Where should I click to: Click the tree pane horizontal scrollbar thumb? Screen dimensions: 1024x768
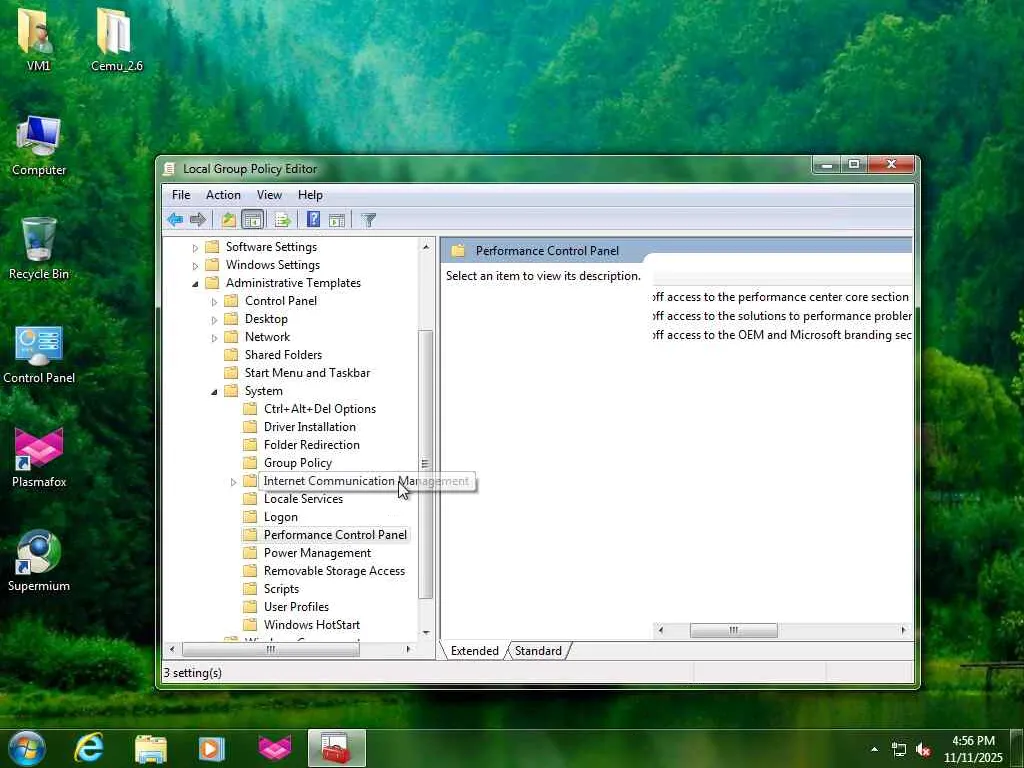[x=270, y=649]
